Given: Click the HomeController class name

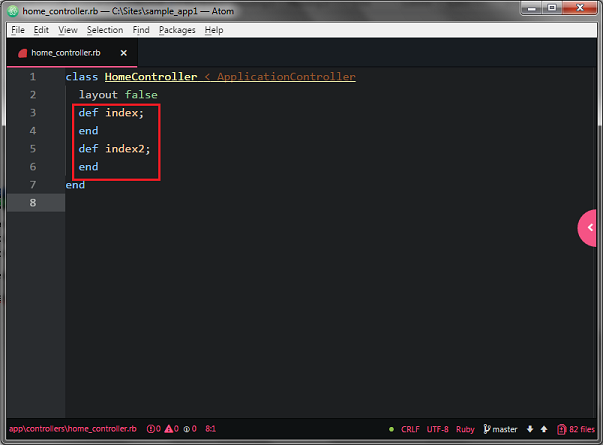Looking at the screenshot, I should click(151, 77).
